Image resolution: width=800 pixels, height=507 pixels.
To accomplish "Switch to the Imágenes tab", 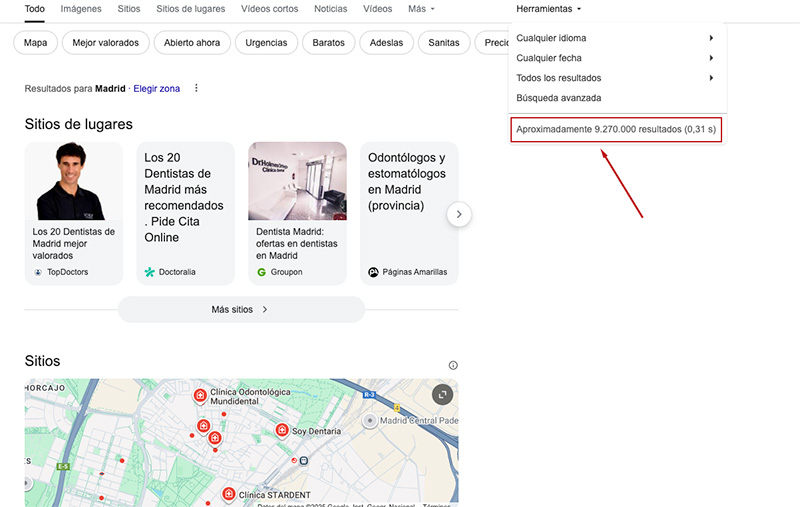I will (x=81, y=9).
